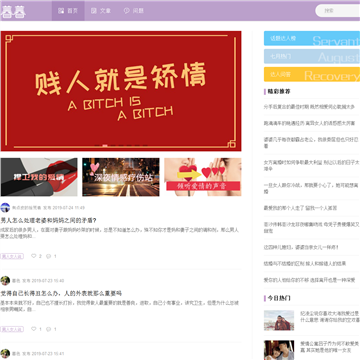Open the second post author's green avatar
The height and width of the screenshot is (360, 360).
click(x=5, y=281)
